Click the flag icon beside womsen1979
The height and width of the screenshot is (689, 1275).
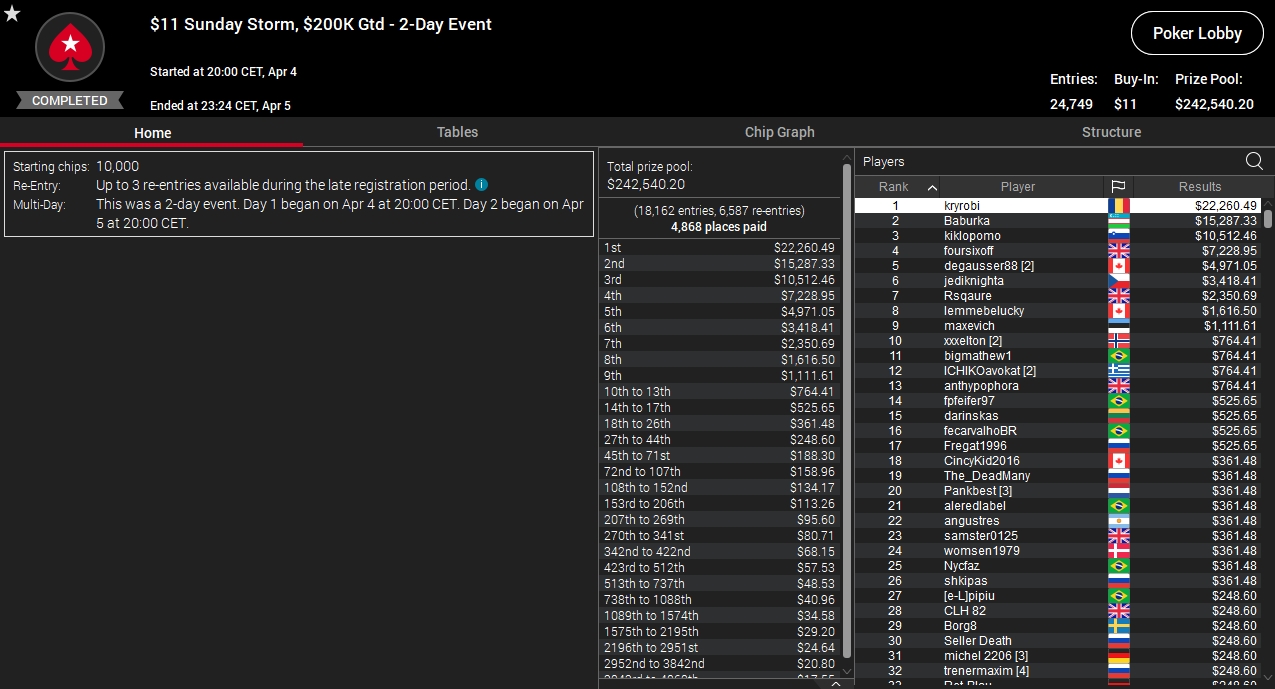(x=1118, y=551)
